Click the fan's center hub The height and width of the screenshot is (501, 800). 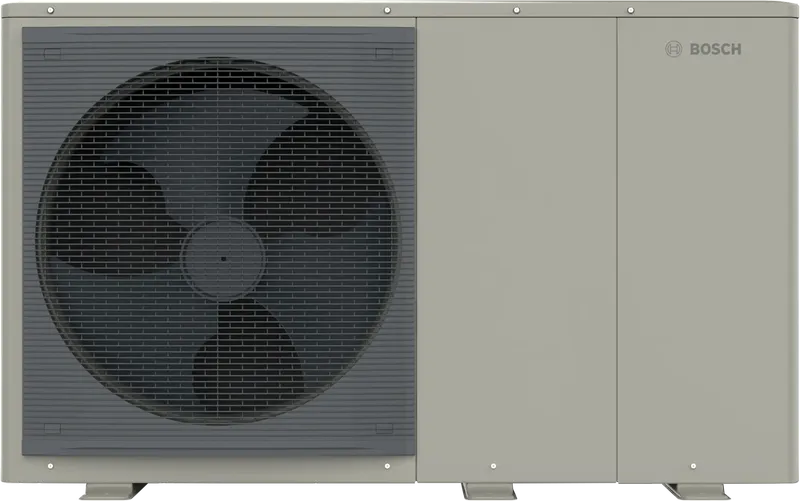[222, 255]
